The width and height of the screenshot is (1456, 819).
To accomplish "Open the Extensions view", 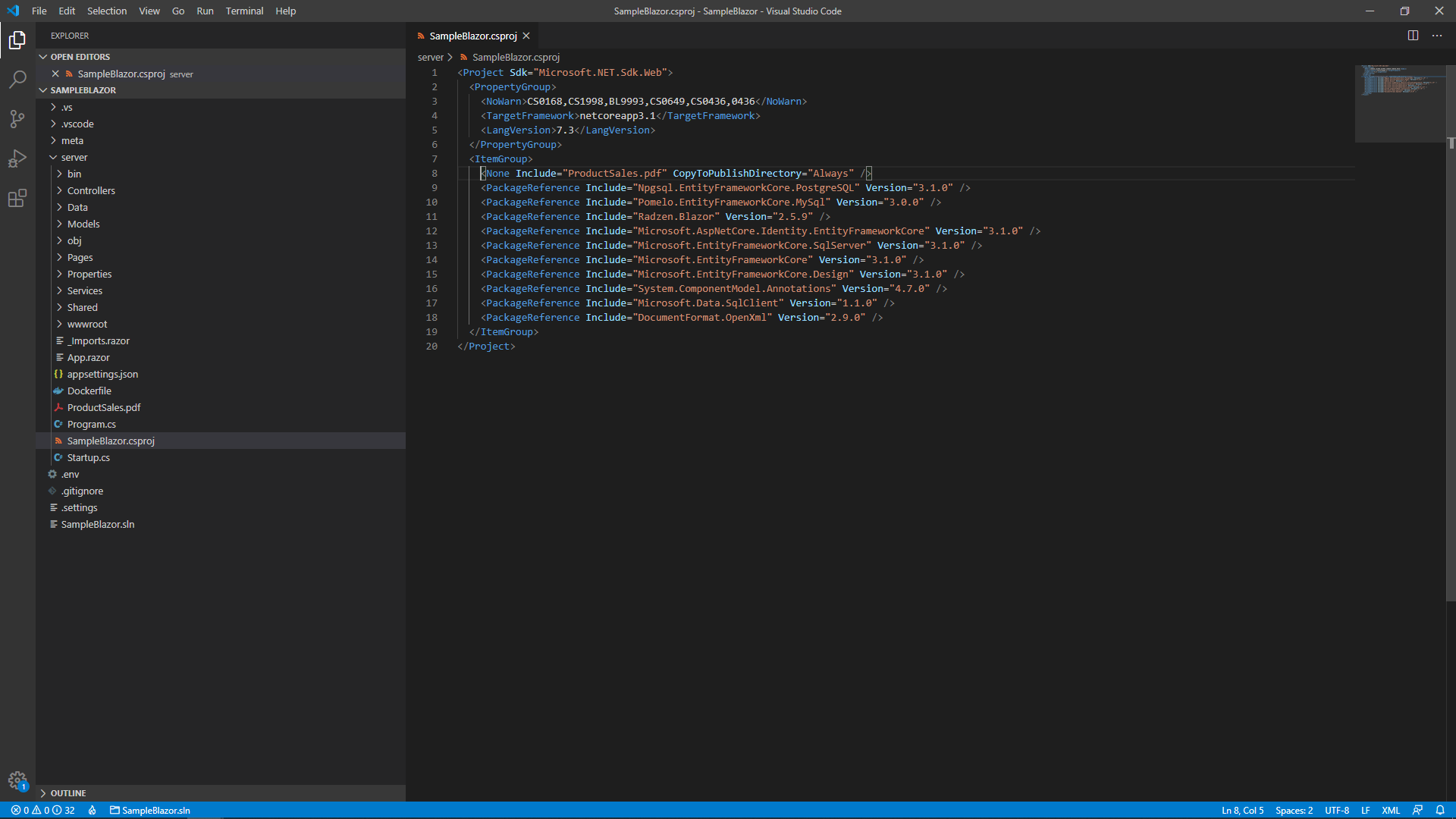I will tap(17, 199).
